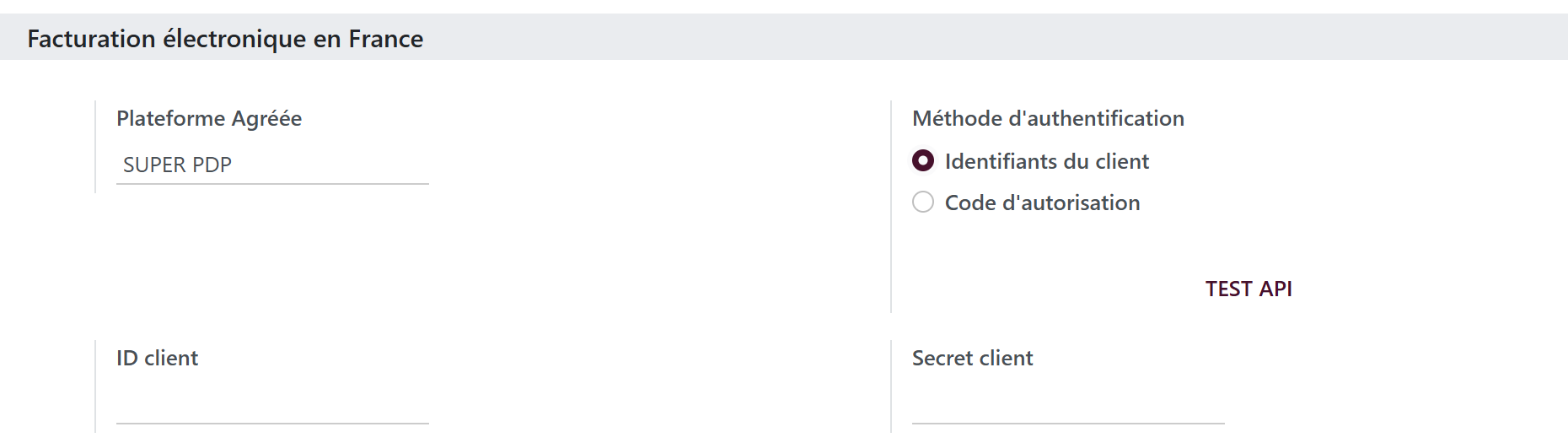
Task: Focus the Secret client input field
Action: pos(1068,405)
